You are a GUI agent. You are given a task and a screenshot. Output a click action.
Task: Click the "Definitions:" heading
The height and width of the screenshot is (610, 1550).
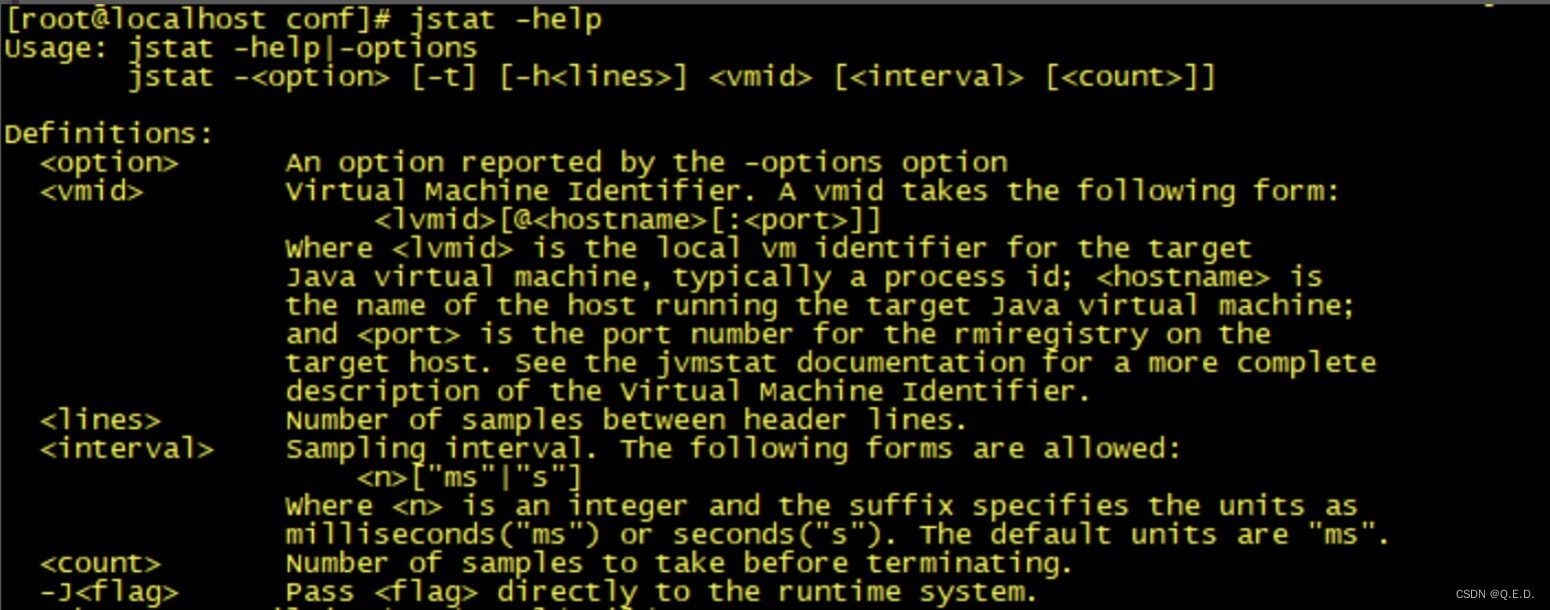[x=109, y=134]
